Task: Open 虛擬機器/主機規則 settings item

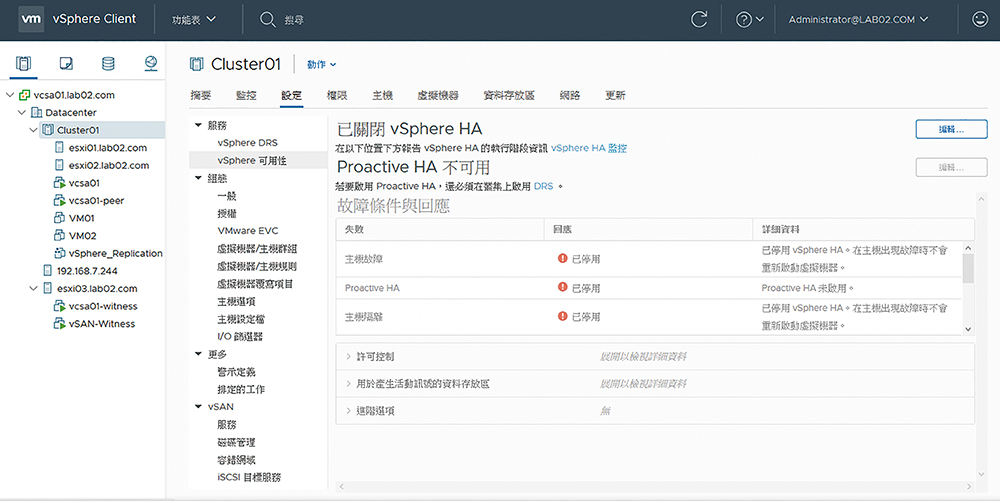Action: 257,266
